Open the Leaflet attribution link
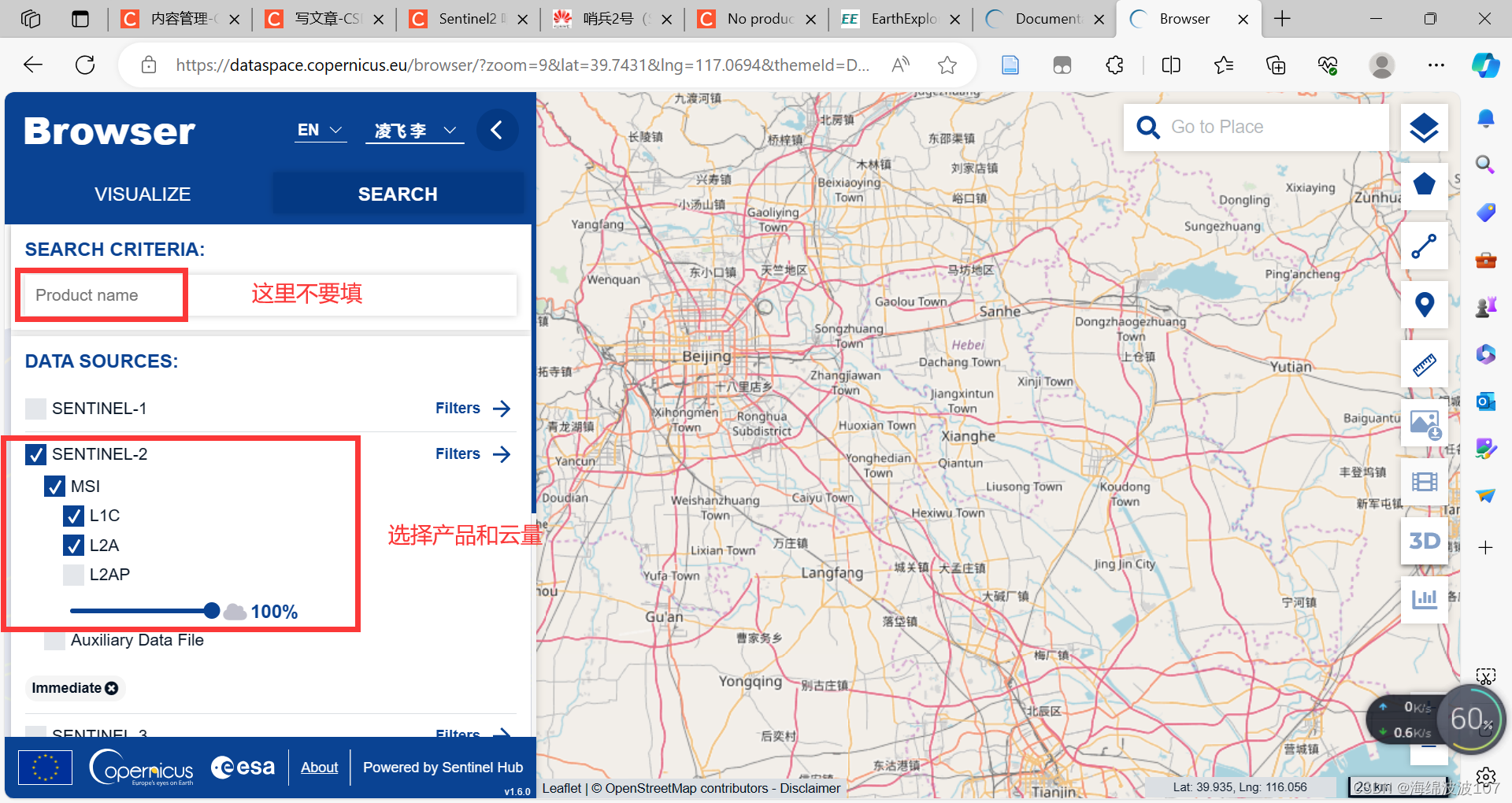This screenshot has width=1512, height=803. pos(561,788)
